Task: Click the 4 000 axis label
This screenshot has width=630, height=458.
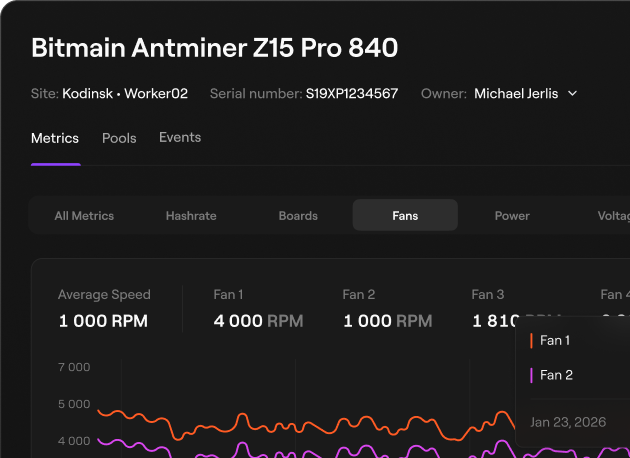Action: pyautogui.click(x=74, y=441)
